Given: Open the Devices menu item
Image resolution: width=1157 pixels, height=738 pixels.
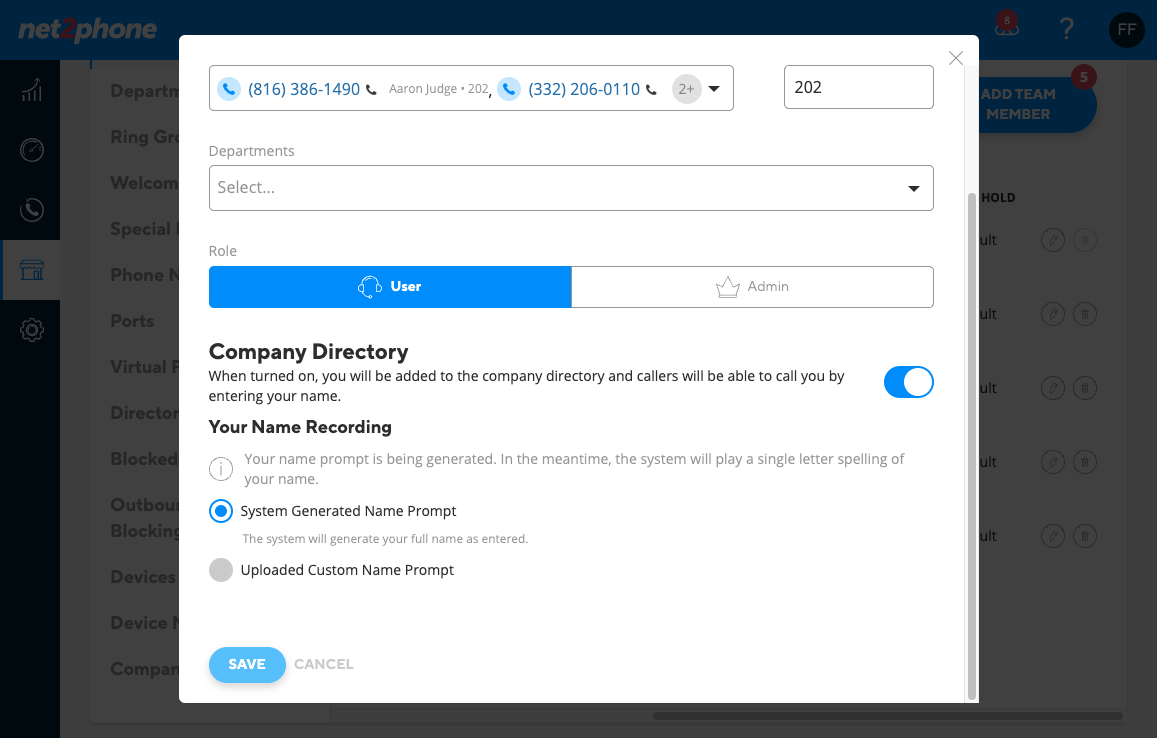Looking at the screenshot, I should 143,577.
